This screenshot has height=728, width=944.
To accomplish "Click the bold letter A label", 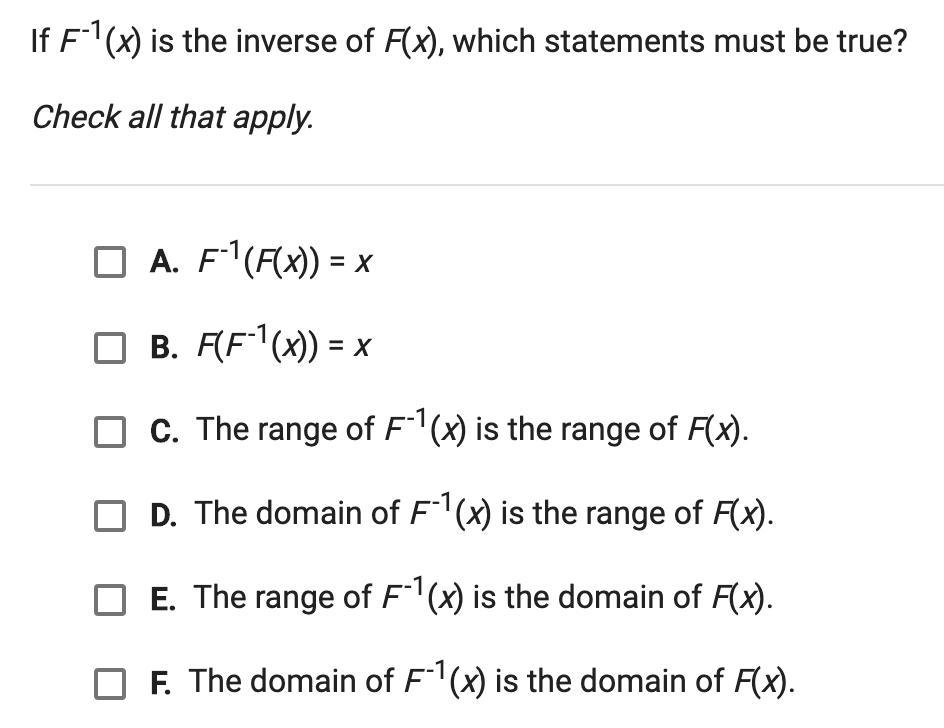I will (x=164, y=263).
